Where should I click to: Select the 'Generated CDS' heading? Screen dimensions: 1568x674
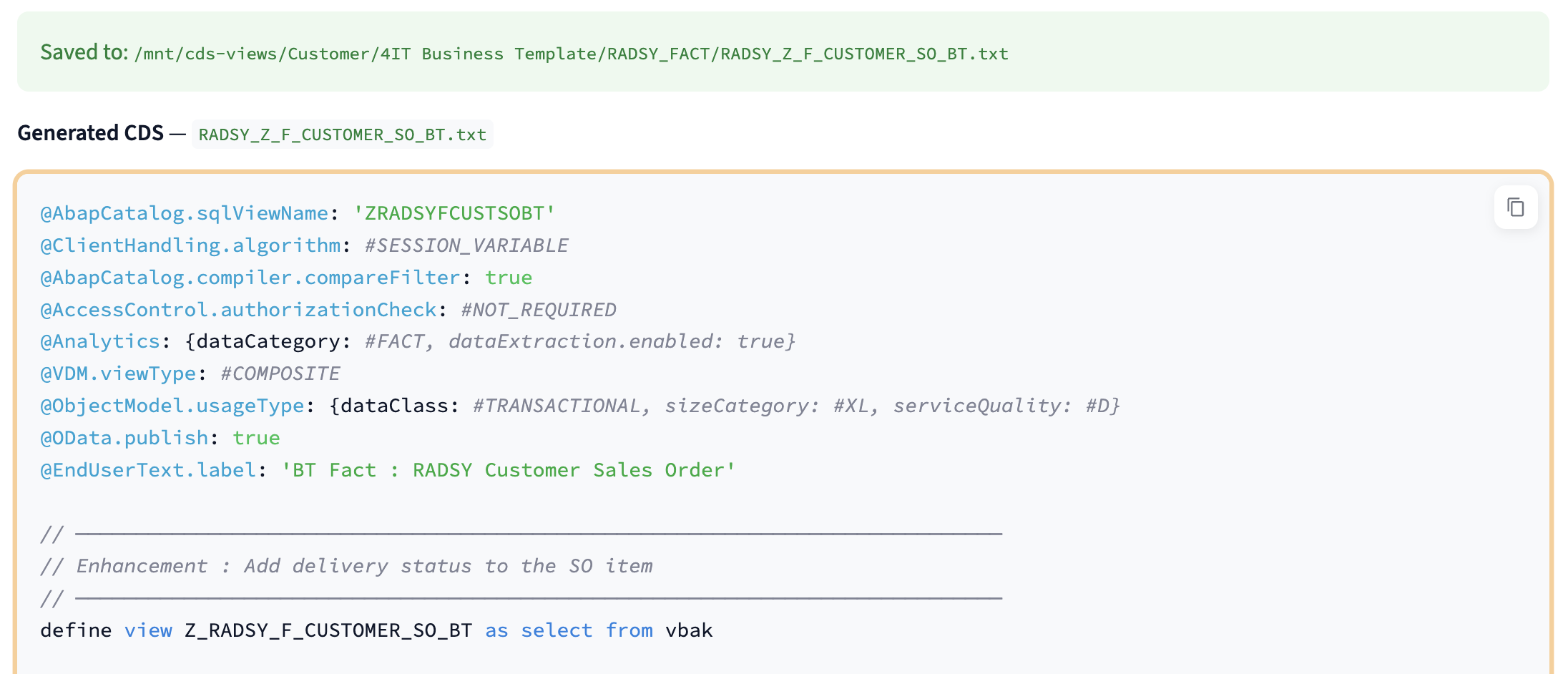[91, 132]
